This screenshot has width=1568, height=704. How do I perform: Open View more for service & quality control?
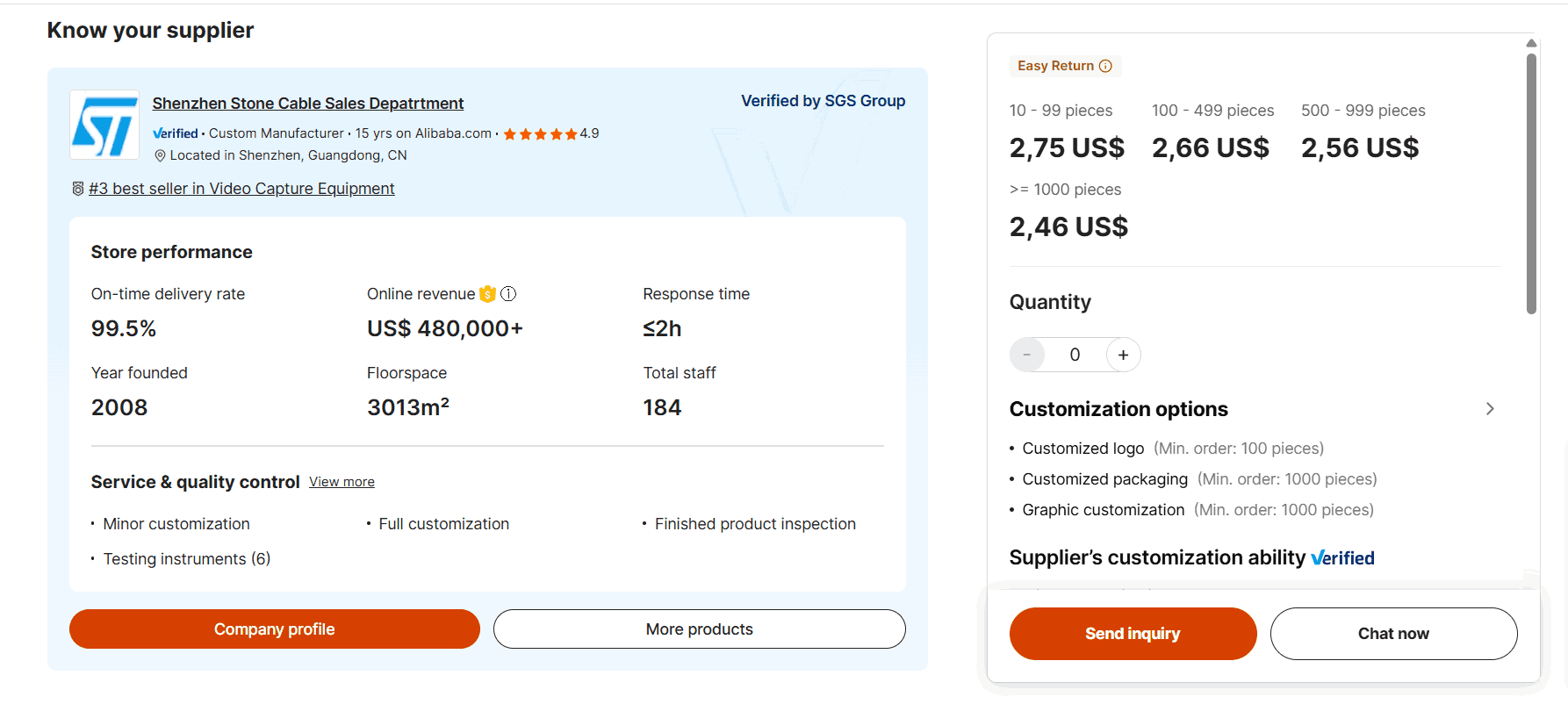tap(342, 482)
